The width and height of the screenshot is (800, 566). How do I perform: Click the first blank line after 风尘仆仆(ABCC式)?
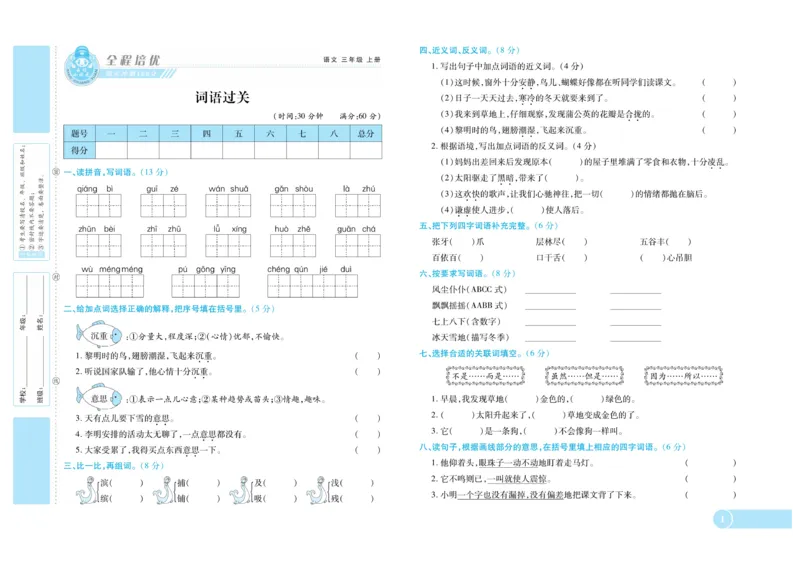[551, 292]
